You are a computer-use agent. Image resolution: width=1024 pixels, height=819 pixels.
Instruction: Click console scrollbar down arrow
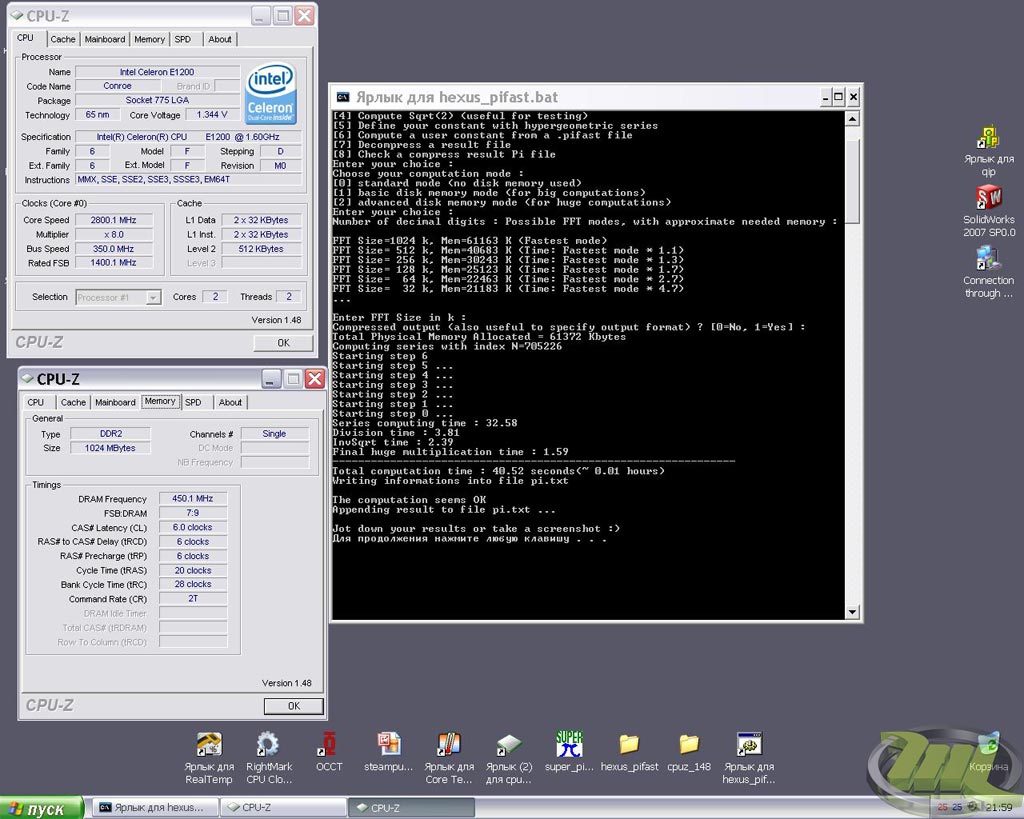pyautogui.click(x=852, y=612)
